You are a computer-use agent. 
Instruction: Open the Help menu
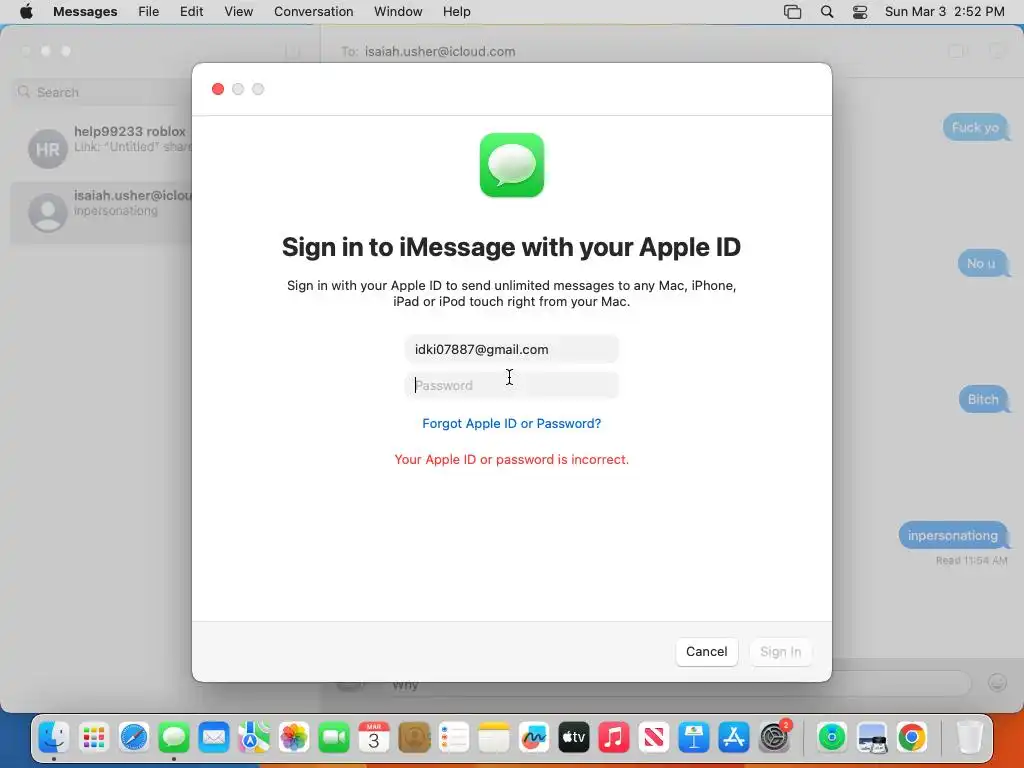click(456, 12)
